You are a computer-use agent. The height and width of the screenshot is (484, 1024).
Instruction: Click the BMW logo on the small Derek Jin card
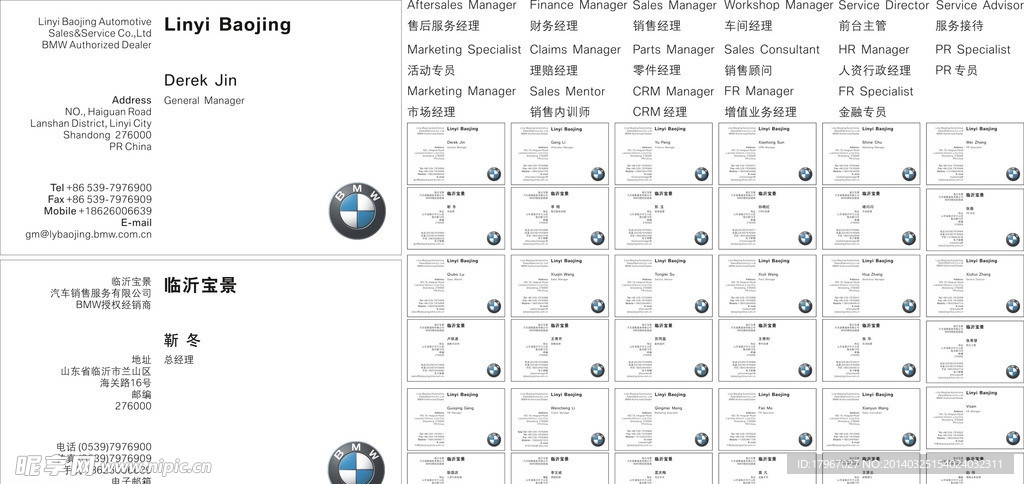(494, 174)
